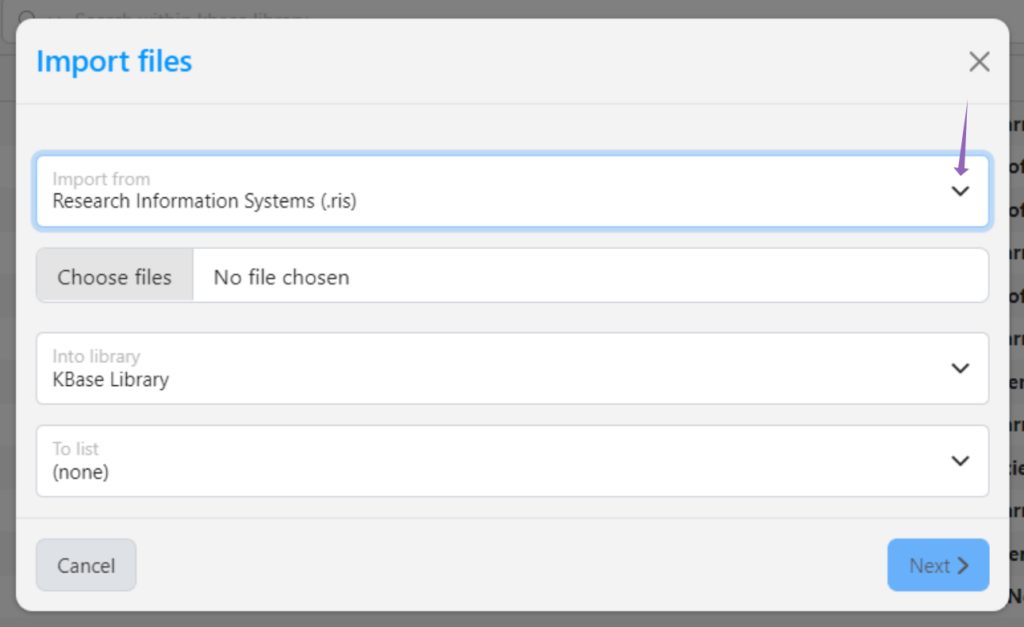Click the Into library chevron arrow
Image resolution: width=1024 pixels, height=627 pixels.
[960, 368]
